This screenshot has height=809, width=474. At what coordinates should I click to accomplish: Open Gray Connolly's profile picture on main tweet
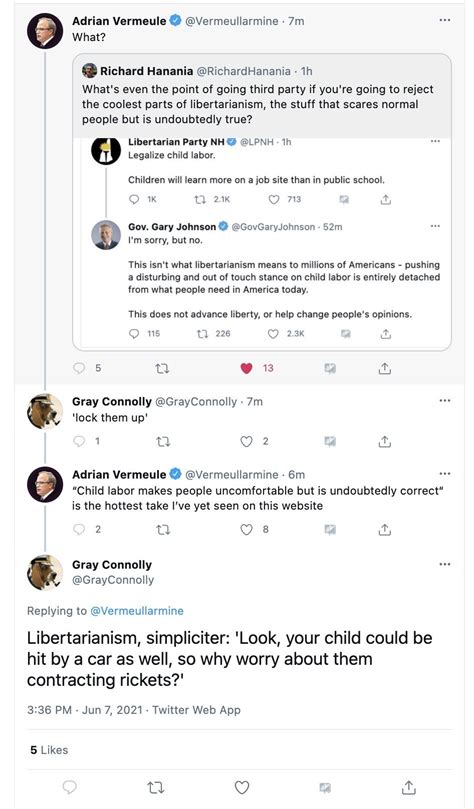[x=45, y=572]
